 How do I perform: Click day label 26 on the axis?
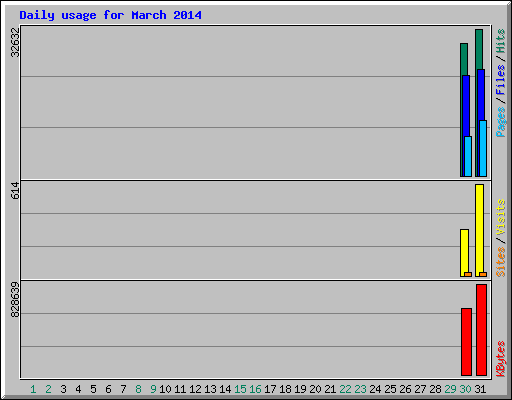405,389
